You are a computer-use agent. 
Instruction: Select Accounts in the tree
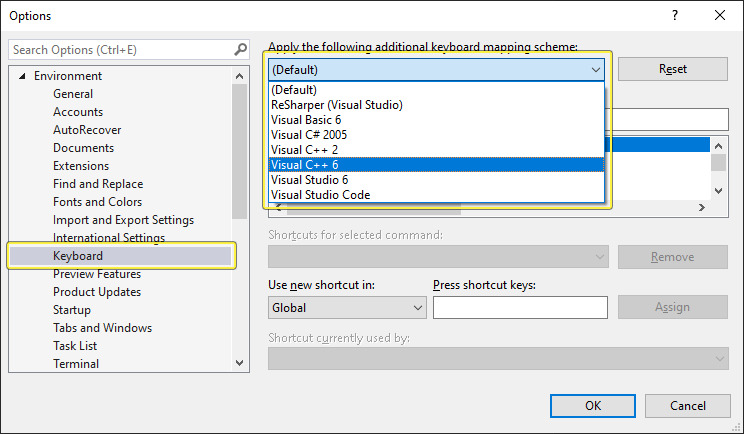click(78, 112)
